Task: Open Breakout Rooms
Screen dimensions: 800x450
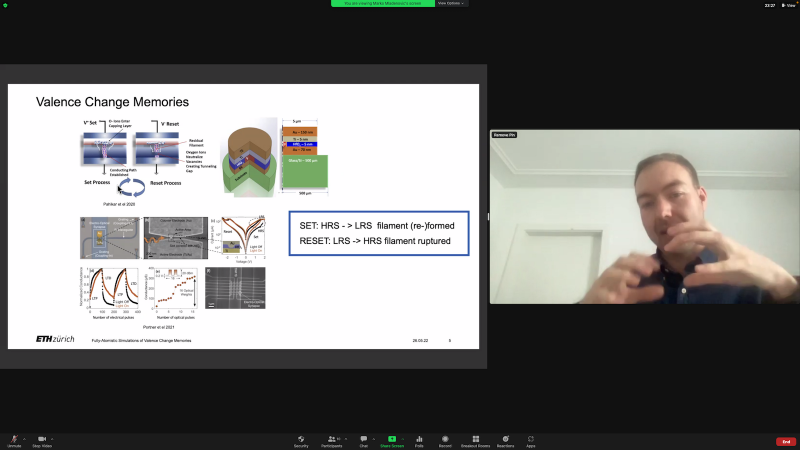Action: point(476,441)
